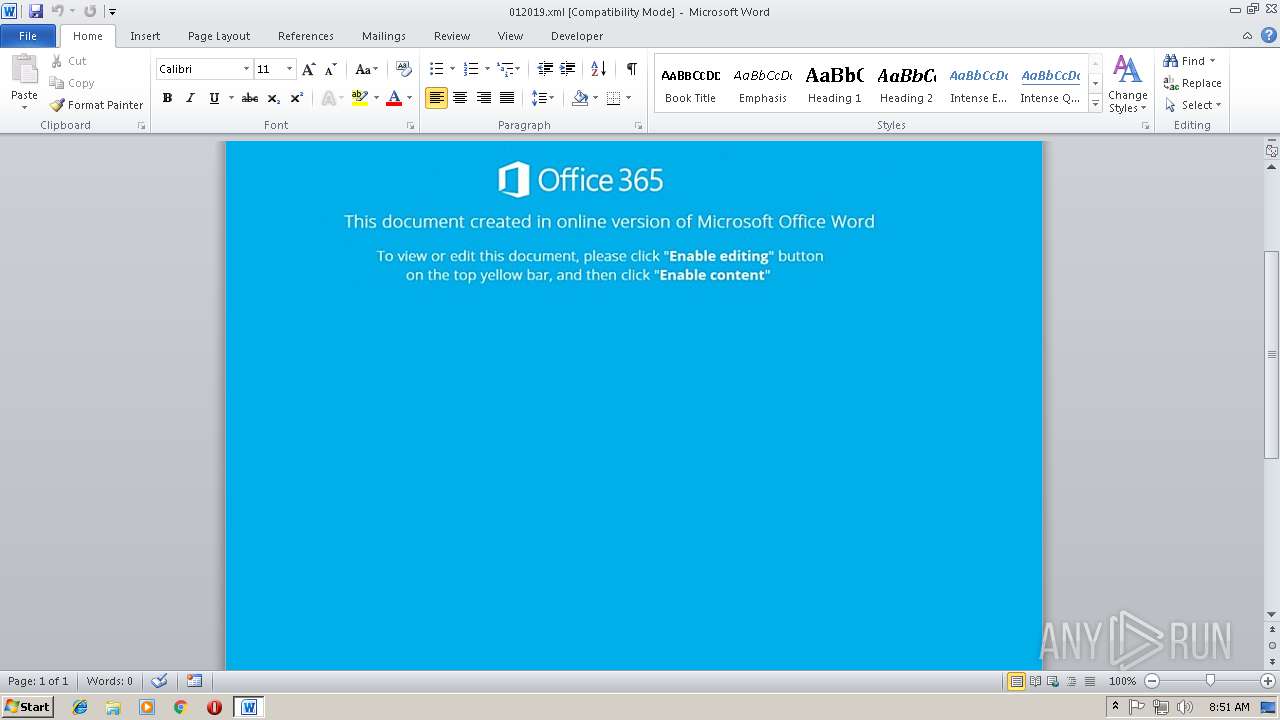
Task: Open the font name Calibri dropdown
Action: (246, 69)
